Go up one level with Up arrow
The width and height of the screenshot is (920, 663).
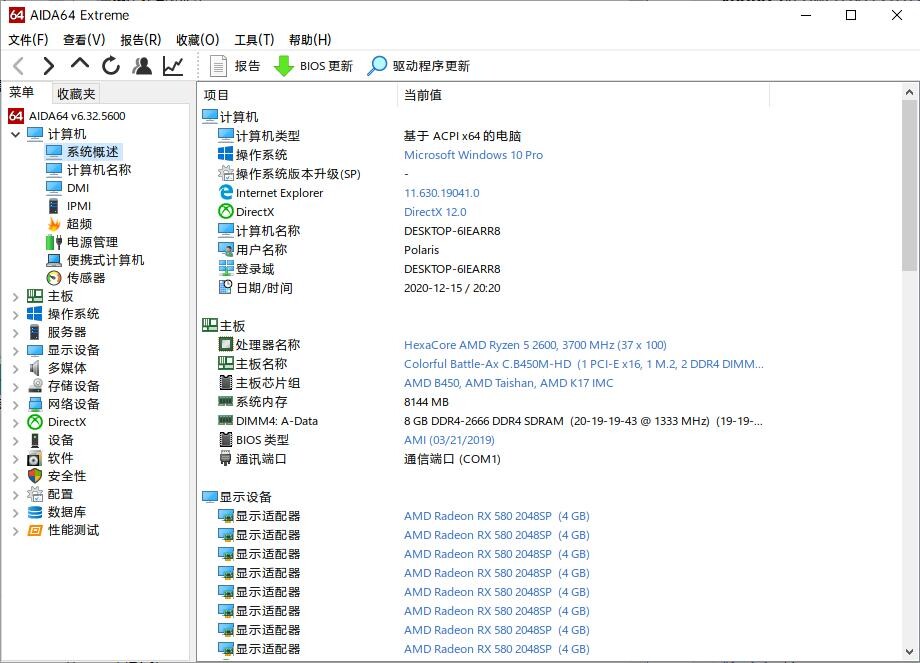point(80,65)
